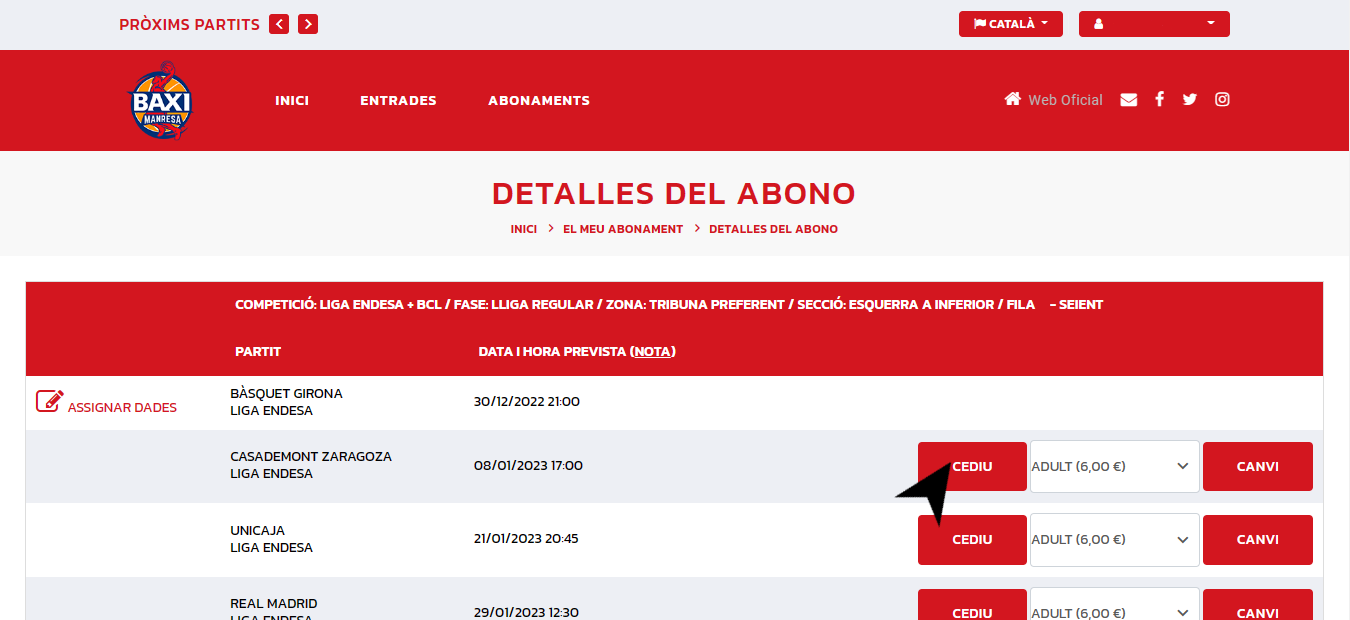Click the Pròxims Partits heading
The image size is (1350, 620).
(x=189, y=24)
